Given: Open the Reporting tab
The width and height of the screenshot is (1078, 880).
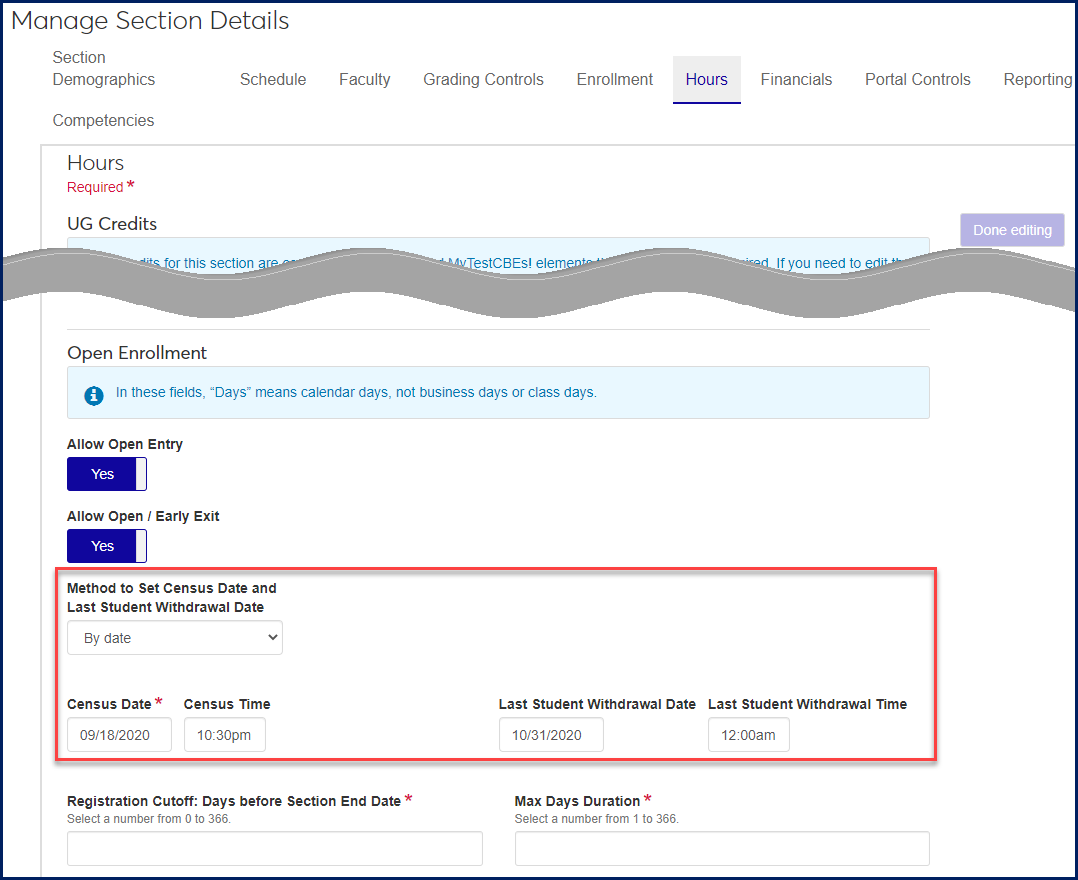Looking at the screenshot, I should click(x=1037, y=79).
